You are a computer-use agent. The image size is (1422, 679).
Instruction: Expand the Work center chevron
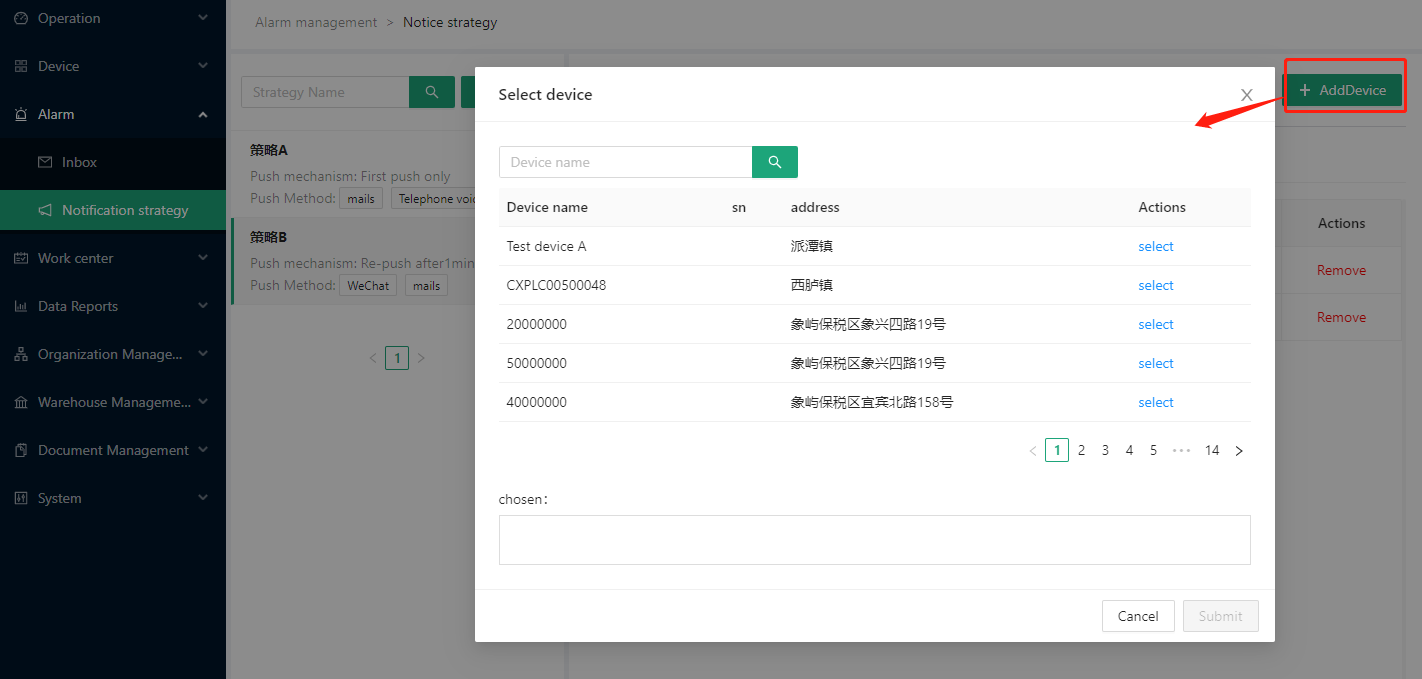pyautogui.click(x=203, y=258)
